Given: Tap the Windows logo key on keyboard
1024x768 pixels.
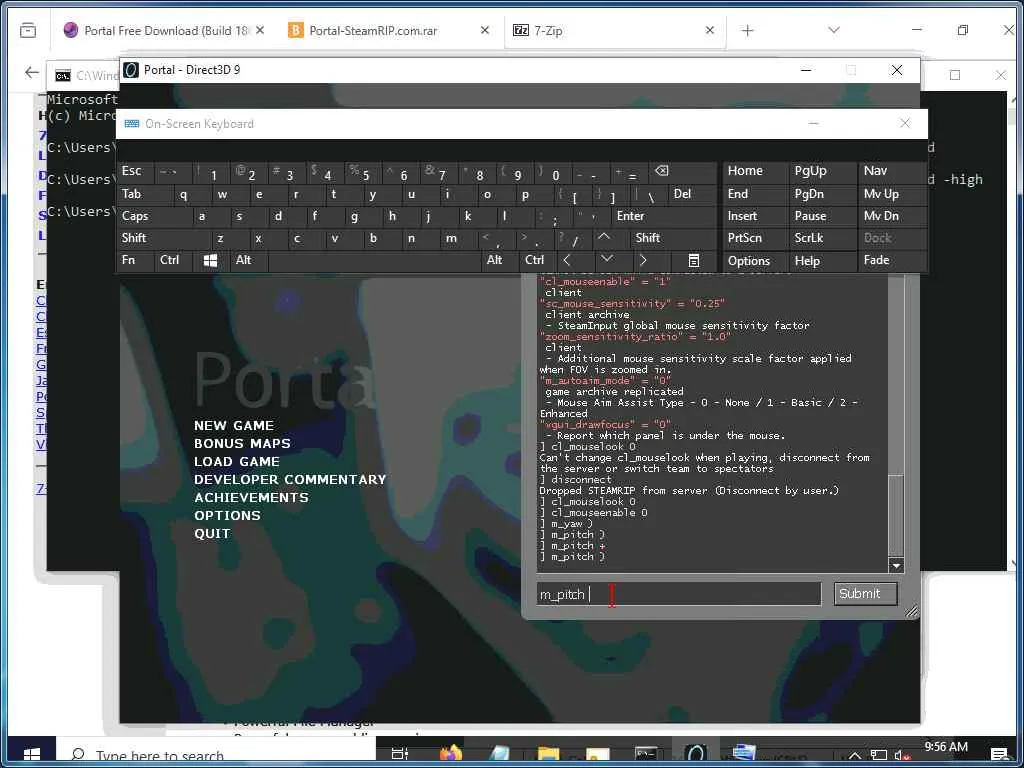Looking at the screenshot, I should (210, 261).
